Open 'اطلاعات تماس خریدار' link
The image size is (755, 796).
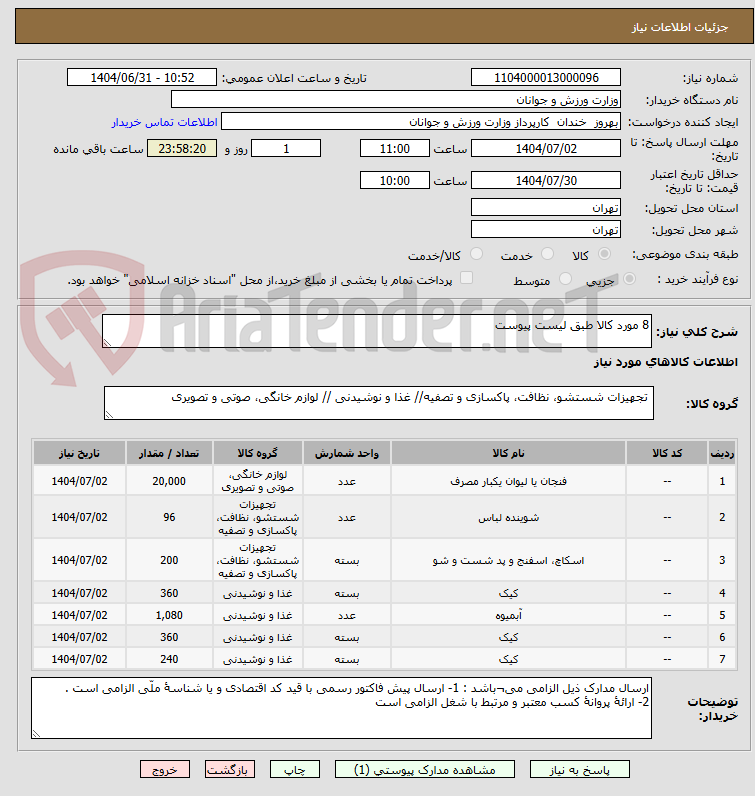coord(165,122)
